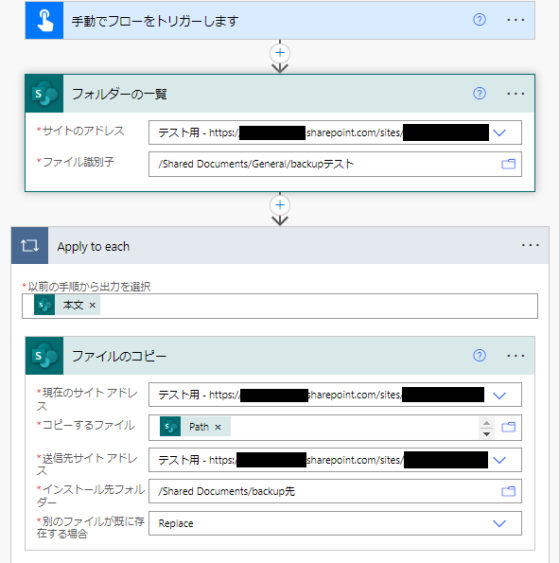Image resolution: width=559 pixels, height=563 pixels.
Task: Insert a new step below the trigger
Action: point(280,53)
